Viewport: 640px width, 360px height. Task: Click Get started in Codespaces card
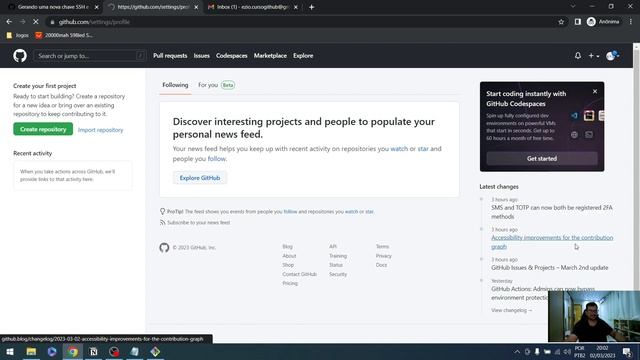pos(542,158)
